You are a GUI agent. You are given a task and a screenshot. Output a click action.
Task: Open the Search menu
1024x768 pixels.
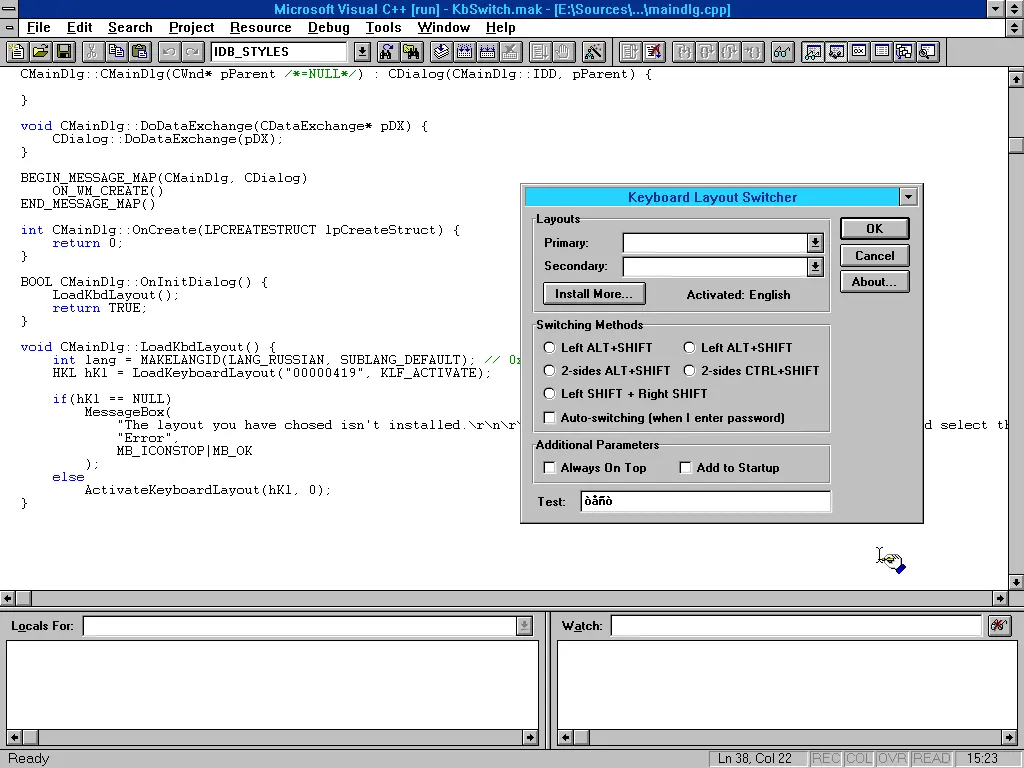(130, 27)
